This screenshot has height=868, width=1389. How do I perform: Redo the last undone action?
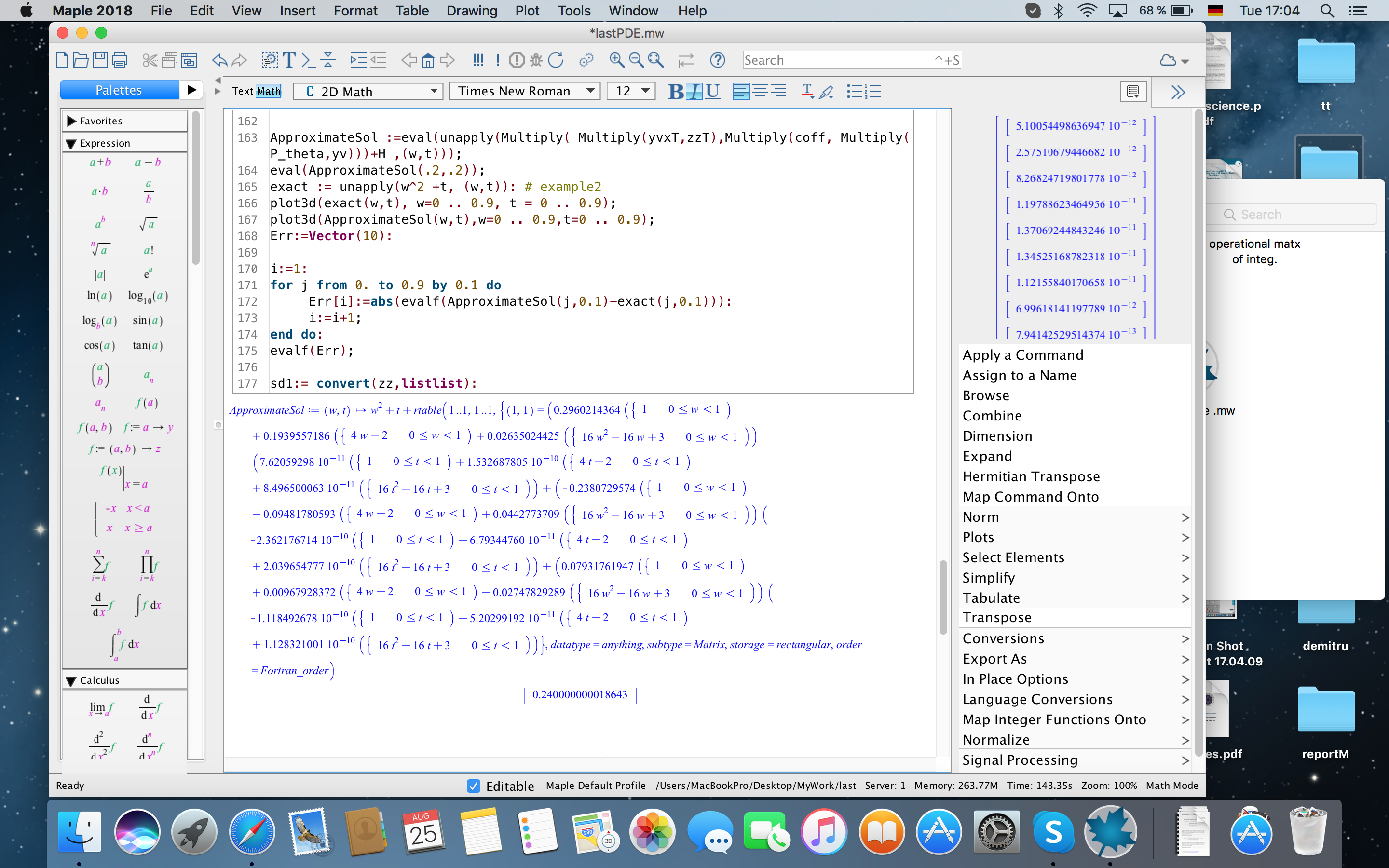point(239,60)
